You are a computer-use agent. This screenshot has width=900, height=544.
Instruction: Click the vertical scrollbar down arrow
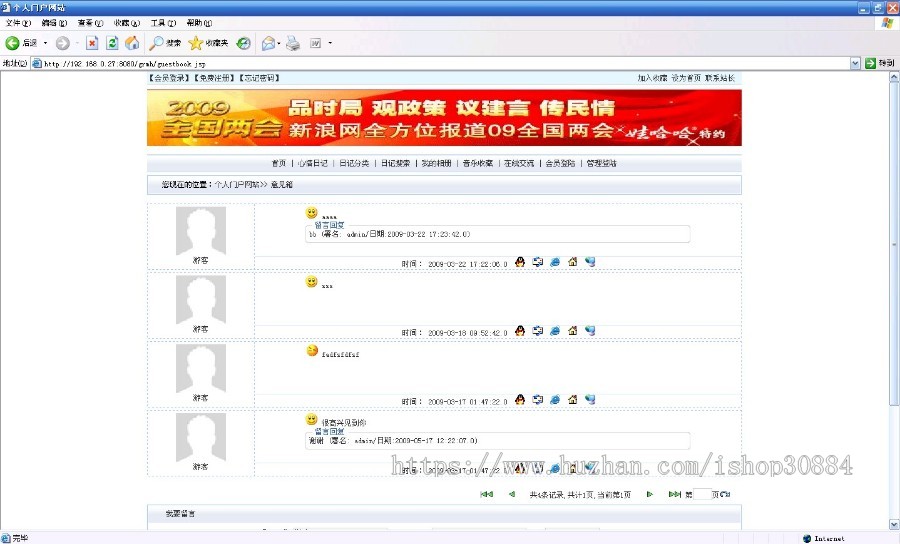894,524
